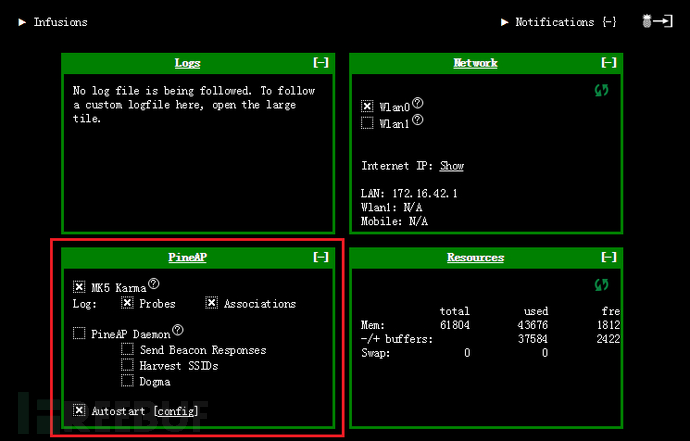Viewport: 690px width, 441px height.
Task: Enable the Wlan1 checkbox
Action: click(367, 123)
